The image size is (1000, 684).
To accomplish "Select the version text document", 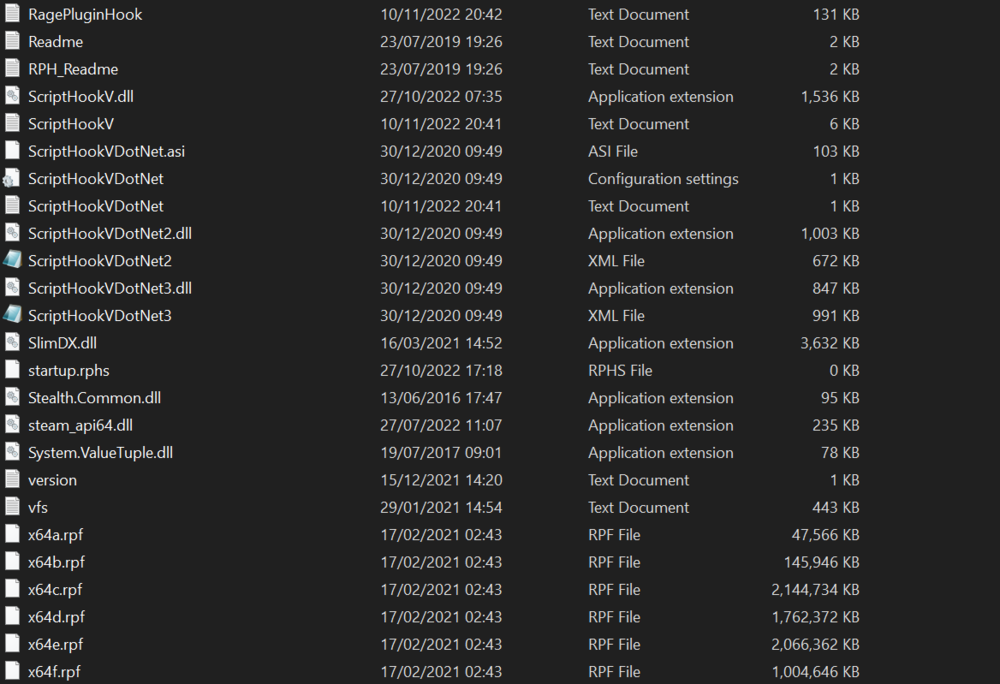I will pyautogui.click(x=52, y=480).
